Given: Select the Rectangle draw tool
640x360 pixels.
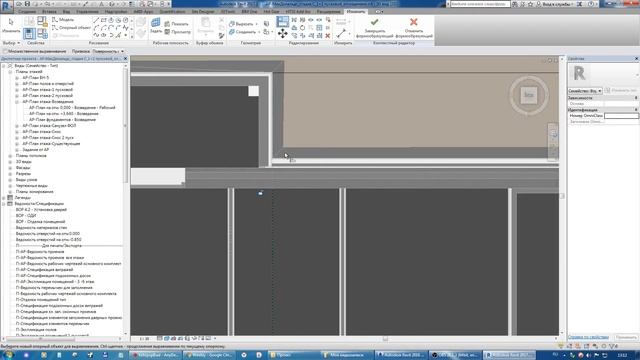Looking at the screenshot, I should coord(103,20).
